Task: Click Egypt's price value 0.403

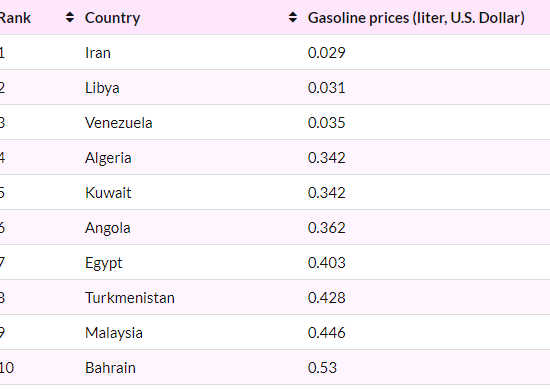Action: [327, 263]
